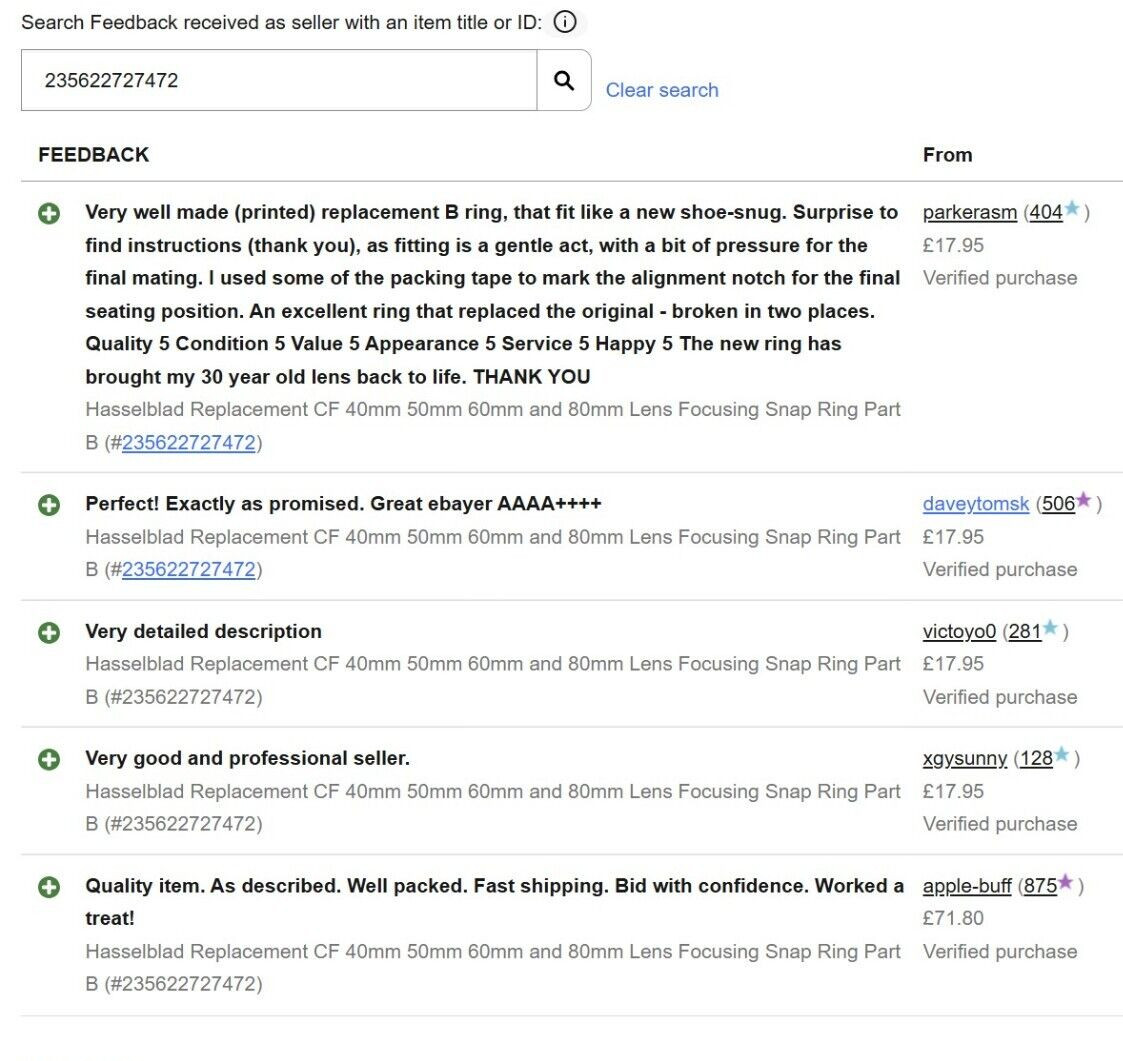Image resolution: width=1123 pixels, height=1061 pixels.
Task: Open item number link in daveytomsk's feedback
Action: [x=189, y=569]
